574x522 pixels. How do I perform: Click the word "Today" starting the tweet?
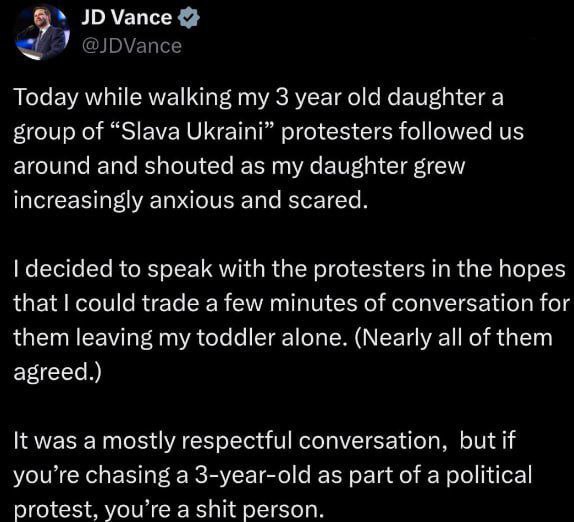[x=46, y=98]
